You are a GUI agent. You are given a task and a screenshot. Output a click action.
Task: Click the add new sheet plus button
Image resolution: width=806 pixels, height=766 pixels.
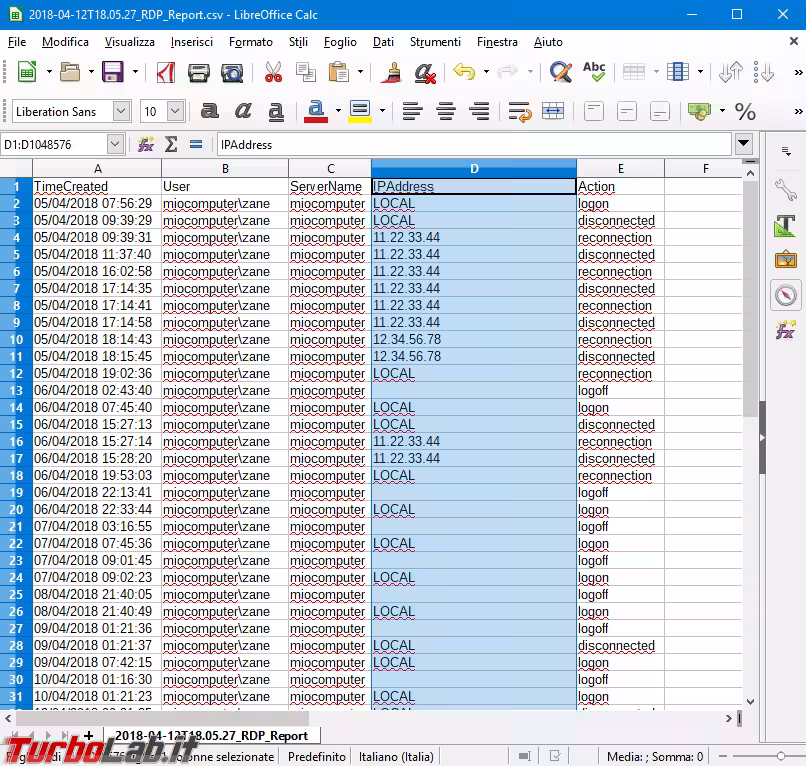pyautogui.click(x=88, y=736)
